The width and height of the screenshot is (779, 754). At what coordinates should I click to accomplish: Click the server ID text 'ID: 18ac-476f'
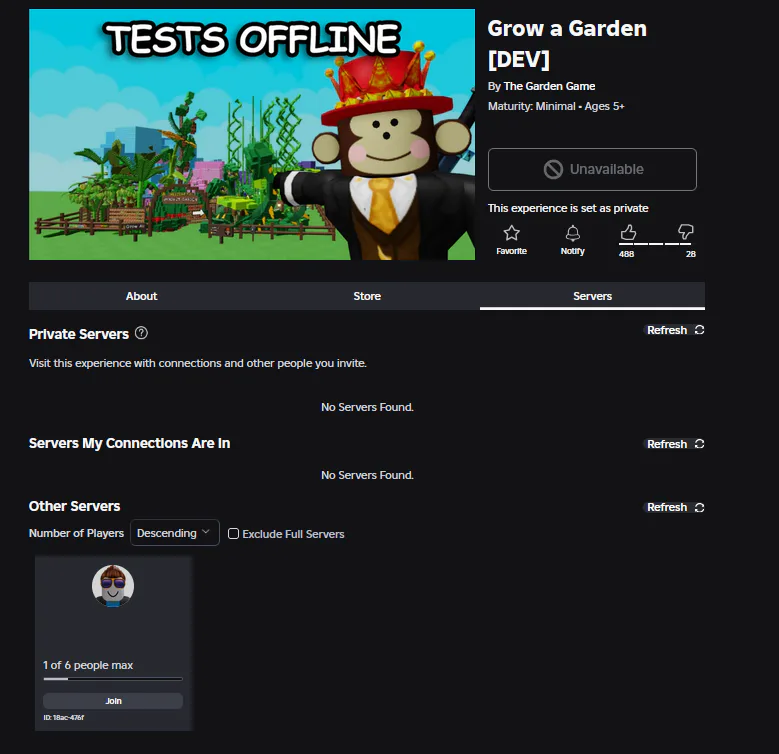64,718
